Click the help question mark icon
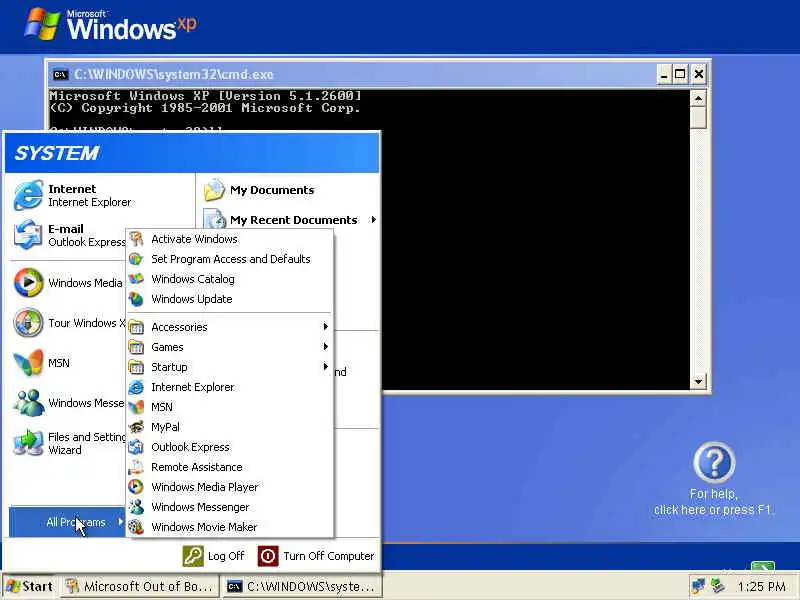 point(714,462)
